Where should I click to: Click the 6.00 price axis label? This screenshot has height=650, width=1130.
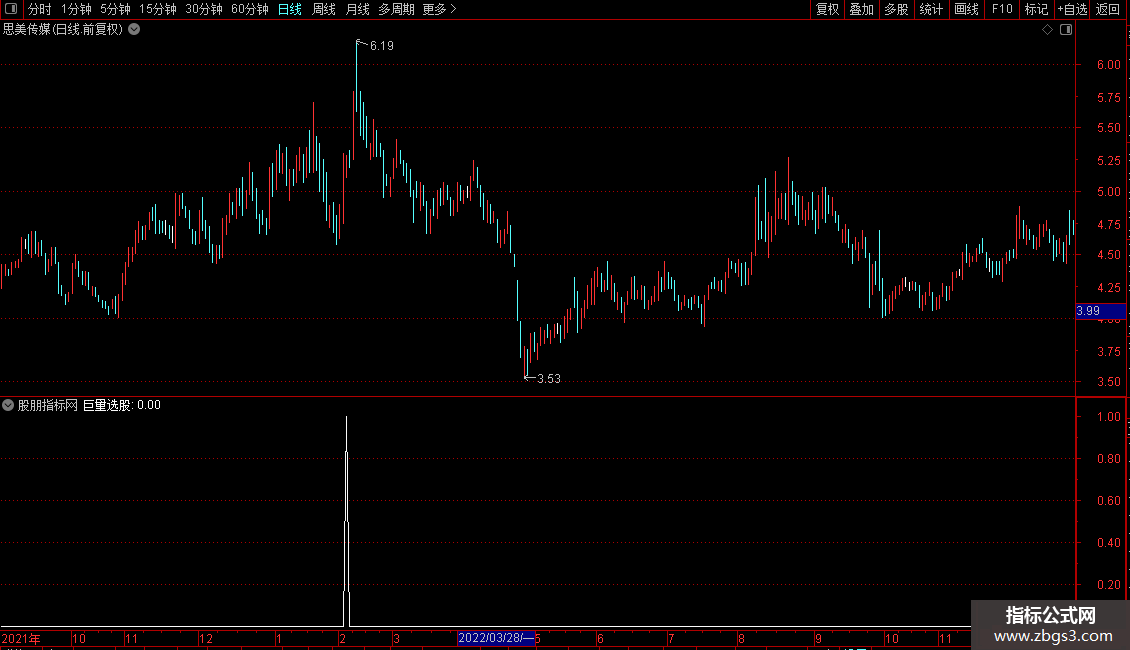[1108, 65]
